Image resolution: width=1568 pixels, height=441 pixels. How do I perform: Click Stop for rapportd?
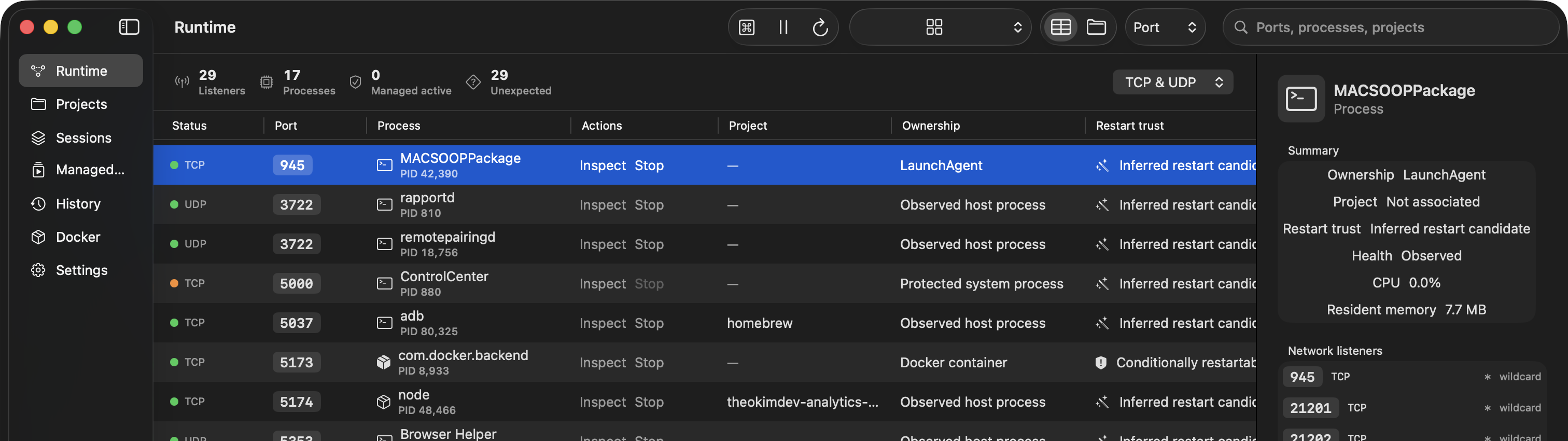click(x=649, y=205)
